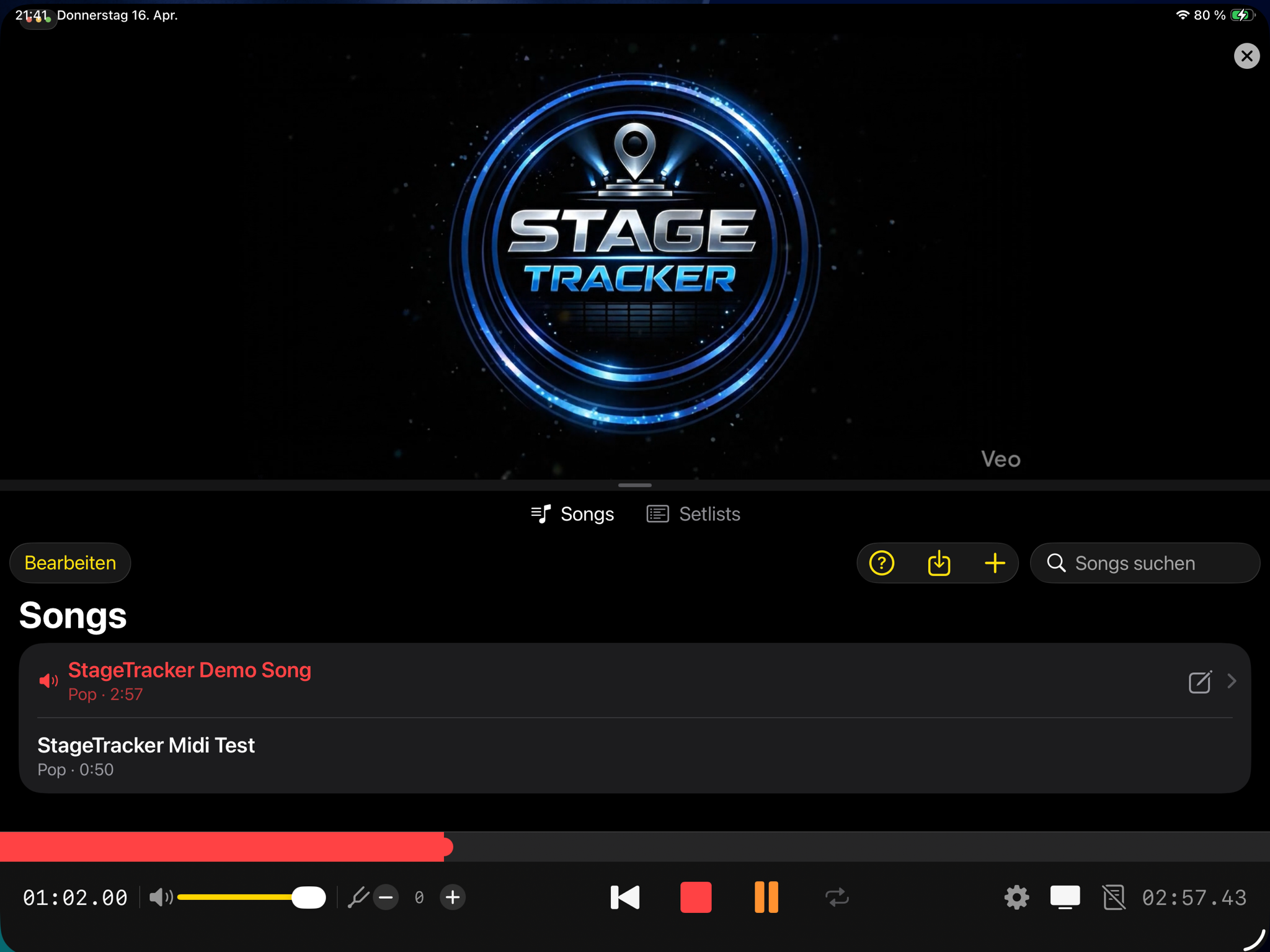The height and width of the screenshot is (952, 1270).
Task: Edit StageTracker Demo Song via pencil icon
Action: point(1200,681)
